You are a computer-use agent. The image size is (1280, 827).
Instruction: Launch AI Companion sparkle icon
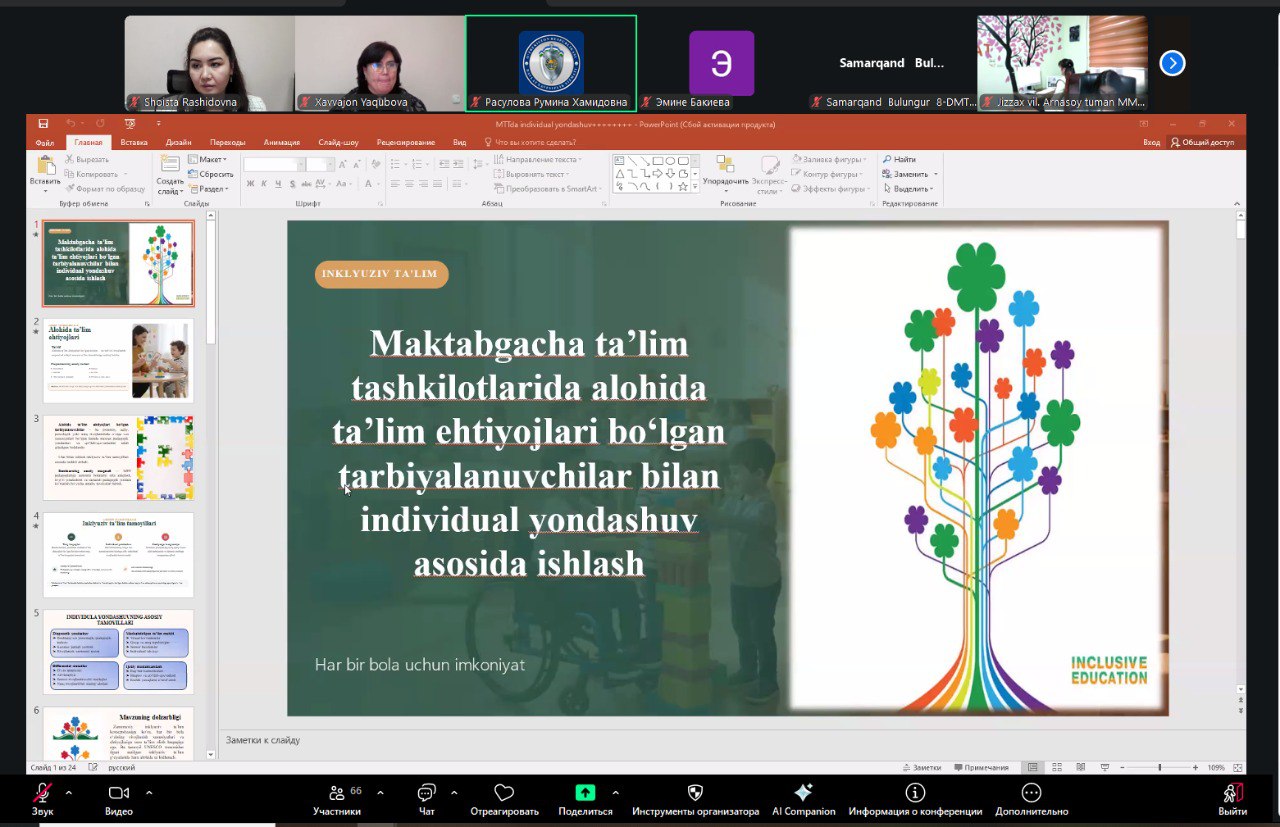pos(802,793)
